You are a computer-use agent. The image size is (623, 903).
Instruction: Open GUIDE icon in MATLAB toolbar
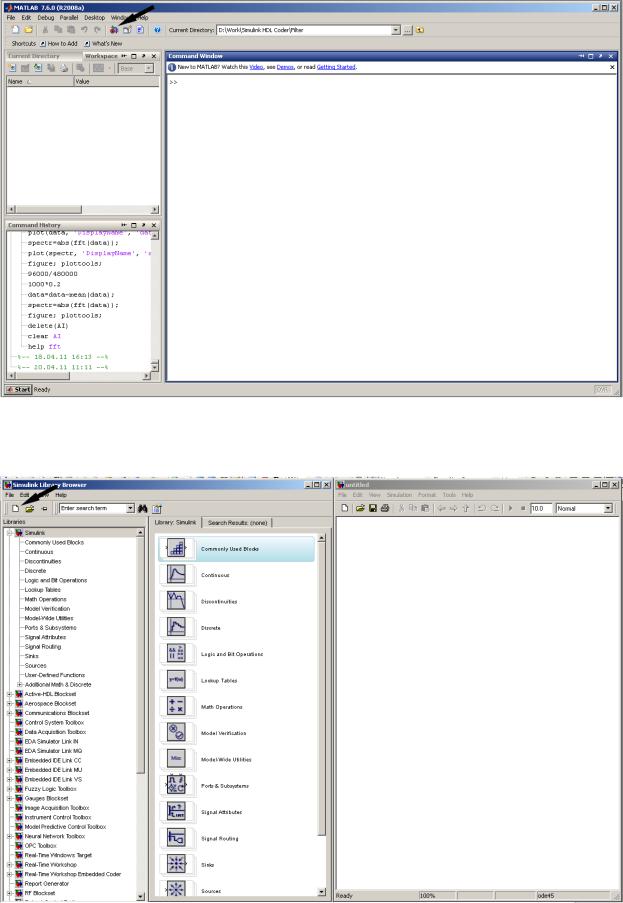127,30
